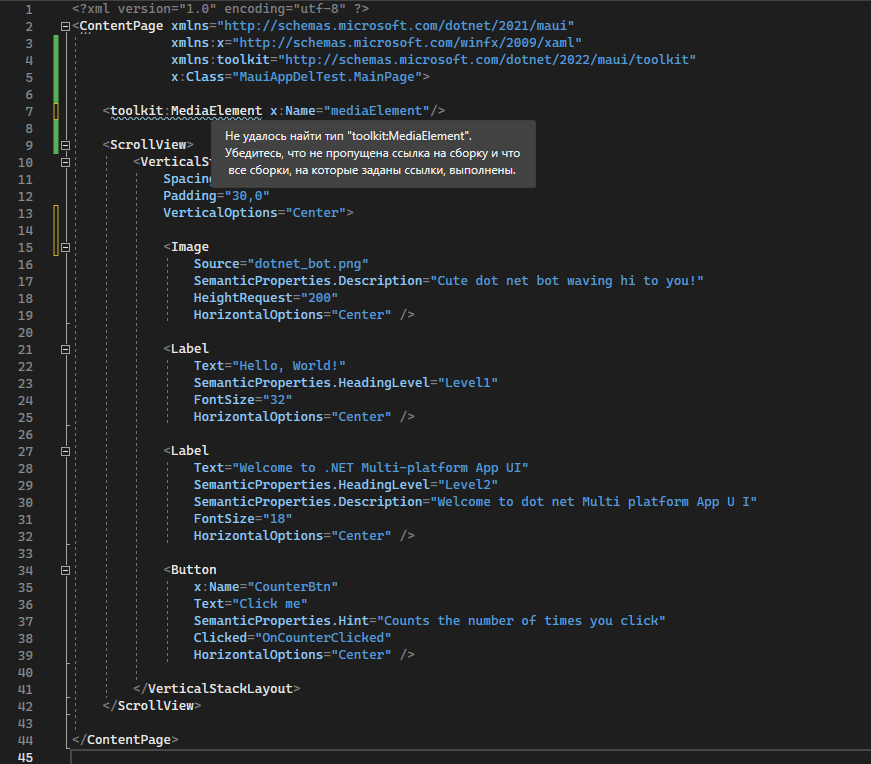
Task: Click the opening ScrollView tag
Action: 148,144
